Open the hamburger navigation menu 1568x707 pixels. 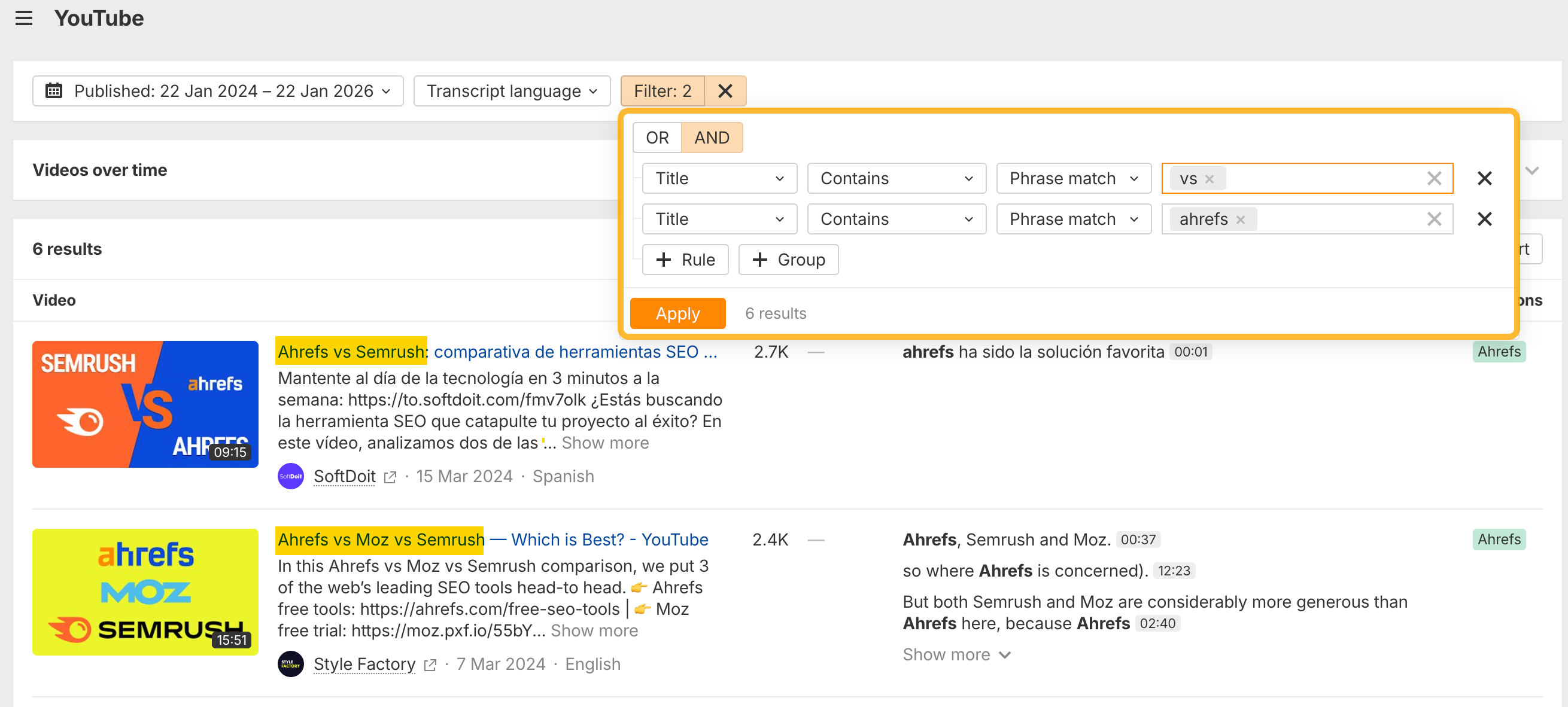24,19
